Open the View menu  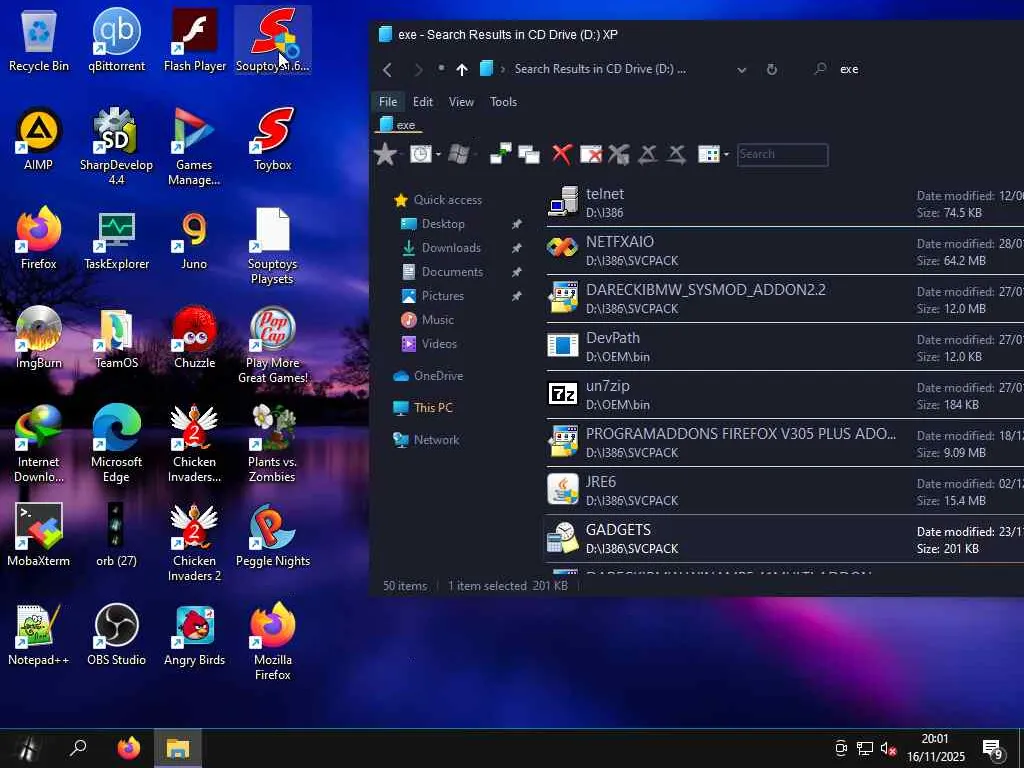tap(461, 102)
